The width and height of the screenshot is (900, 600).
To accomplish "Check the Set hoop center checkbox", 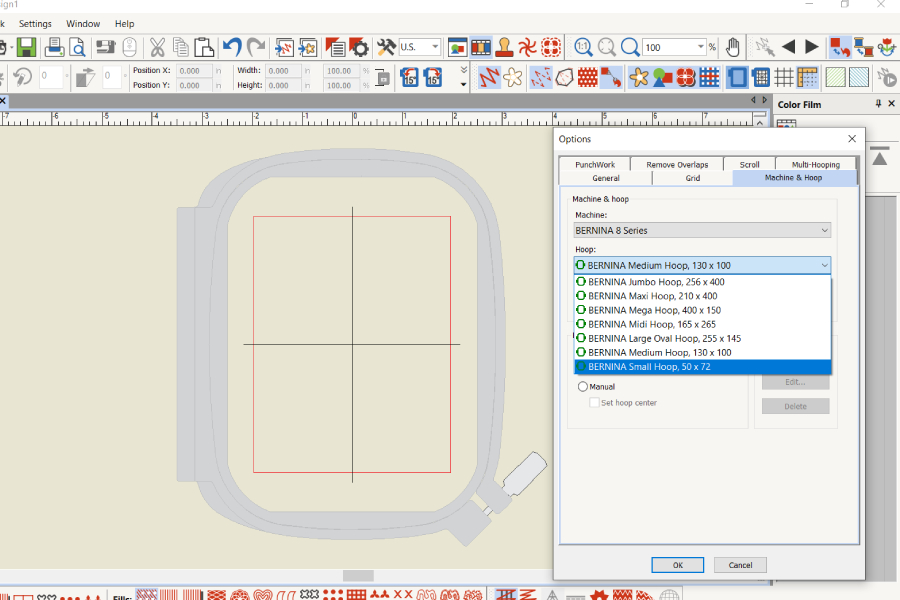I will pyautogui.click(x=594, y=403).
